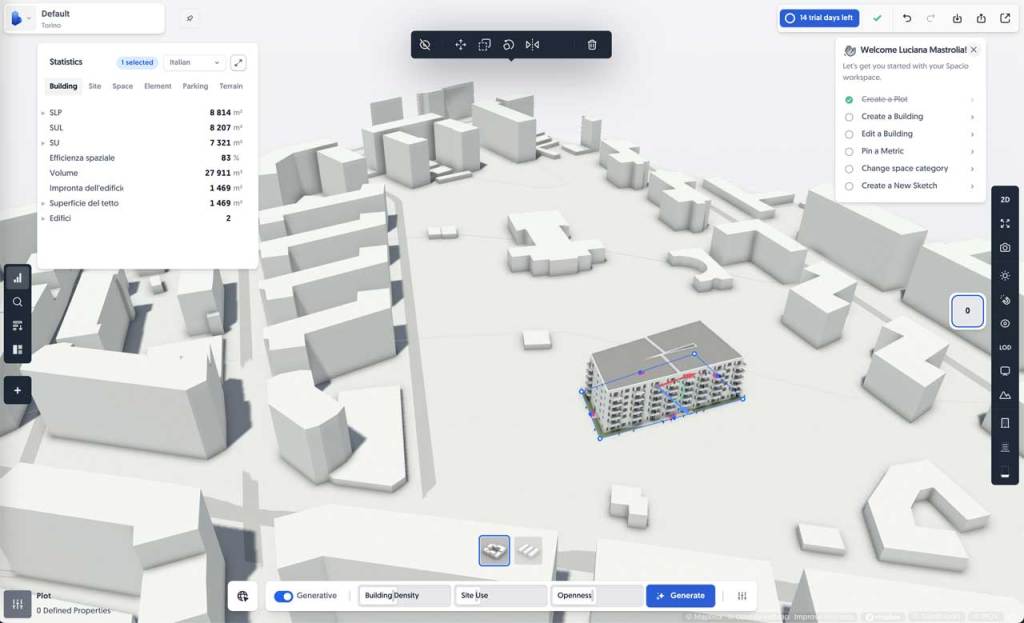
Task: Click the 14 trial days left badge
Action: coord(819,18)
